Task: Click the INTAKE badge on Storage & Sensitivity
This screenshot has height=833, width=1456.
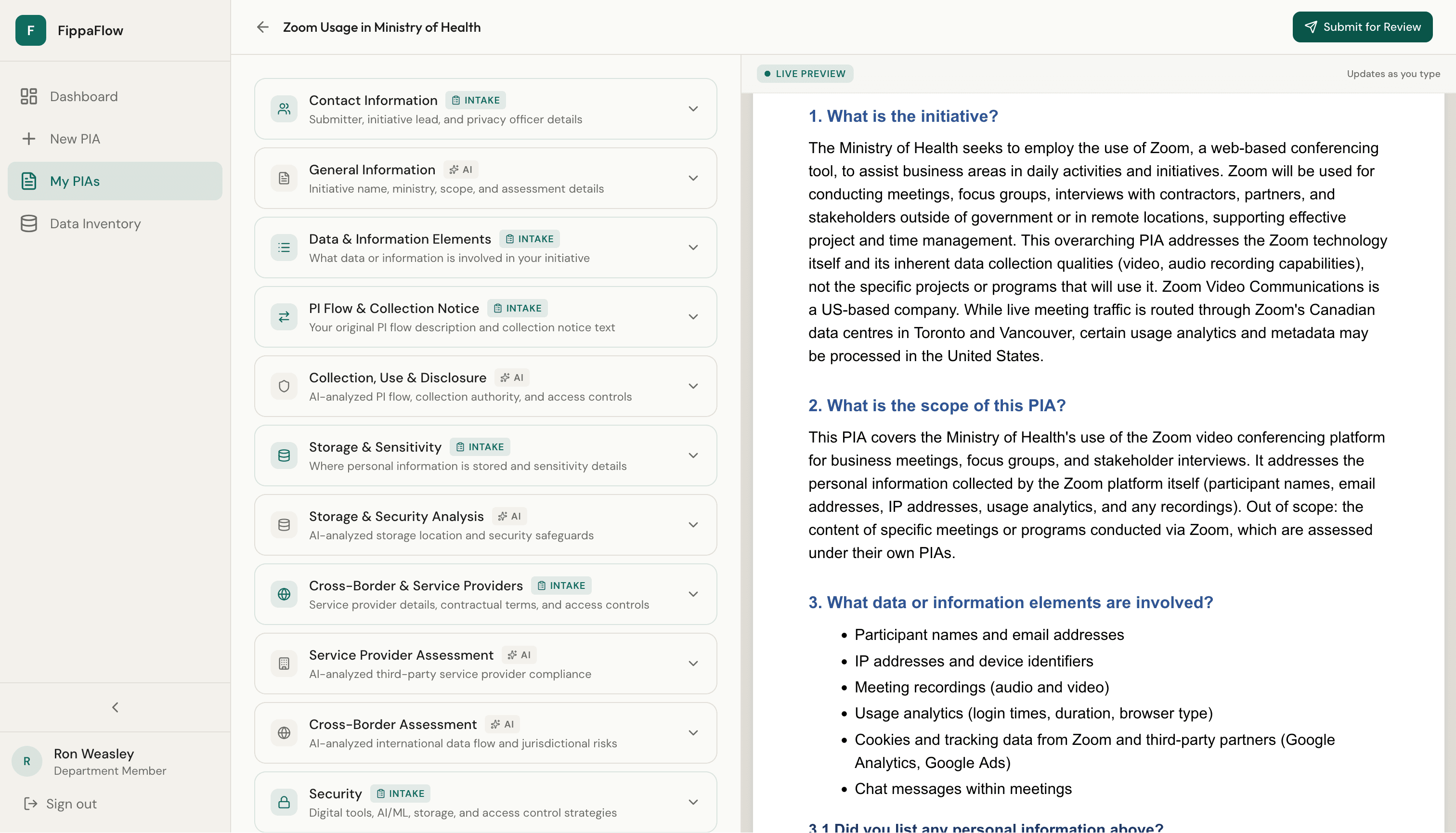Action: coord(480,447)
